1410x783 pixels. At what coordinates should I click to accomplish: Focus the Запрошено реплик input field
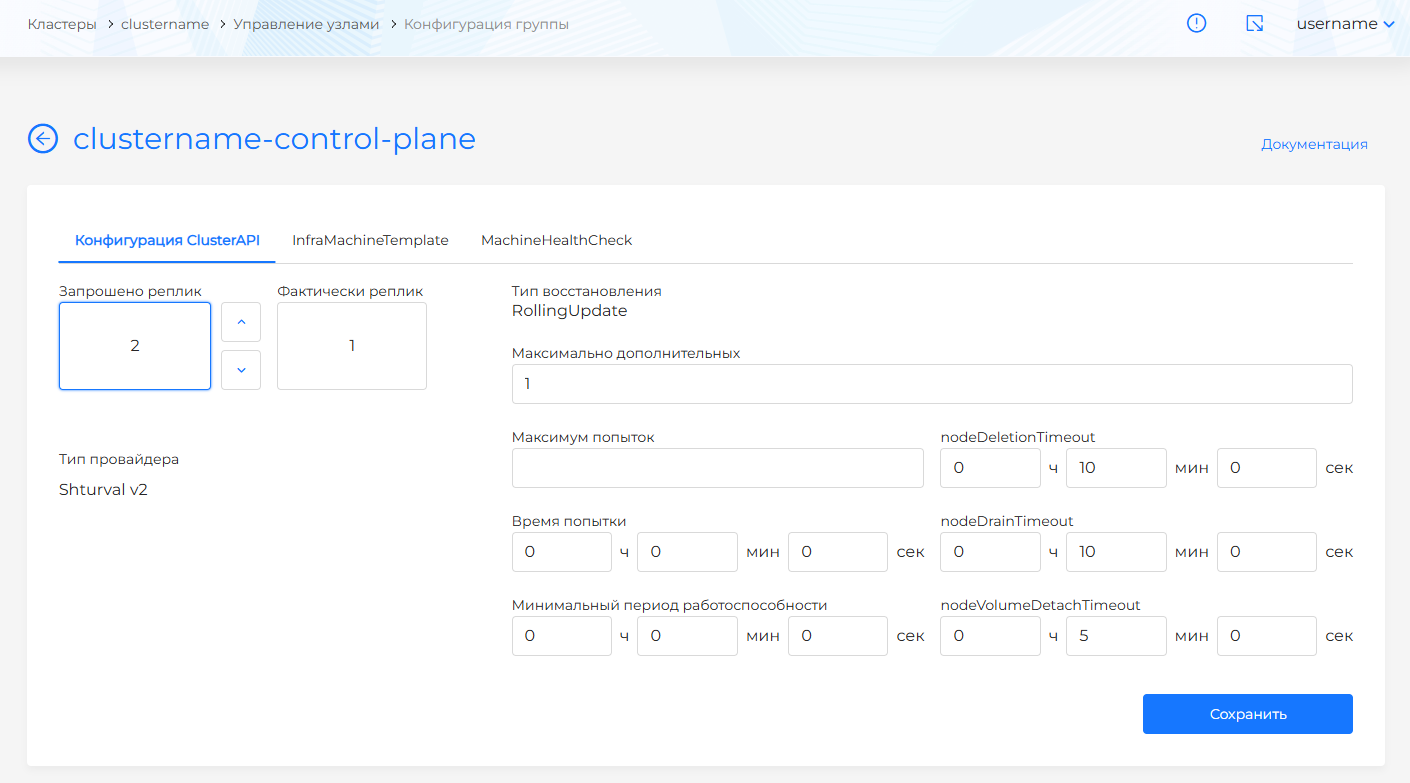(x=135, y=346)
